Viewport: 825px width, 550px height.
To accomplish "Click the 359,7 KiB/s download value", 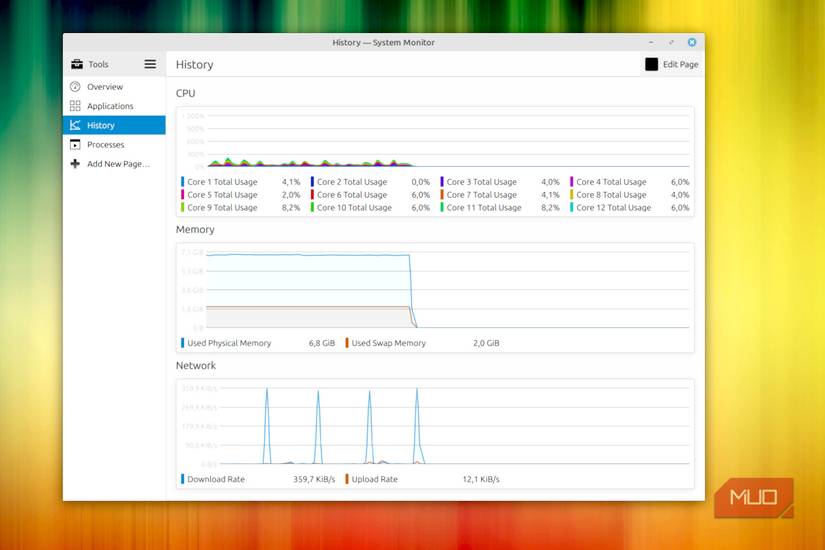I will point(314,479).
